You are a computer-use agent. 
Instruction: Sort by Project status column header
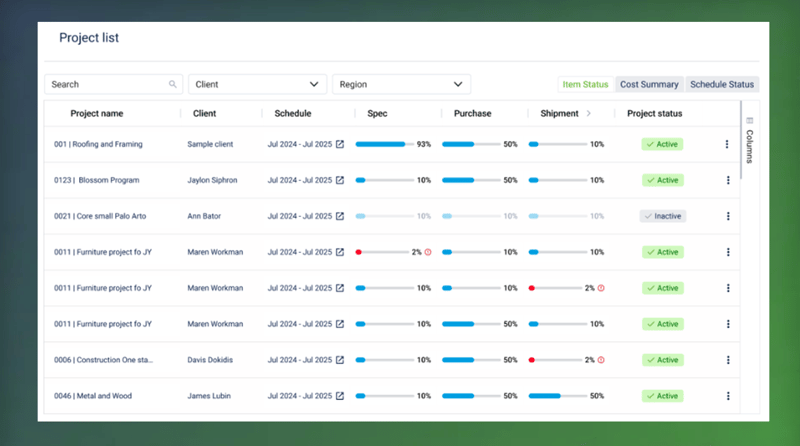point(655,113)
